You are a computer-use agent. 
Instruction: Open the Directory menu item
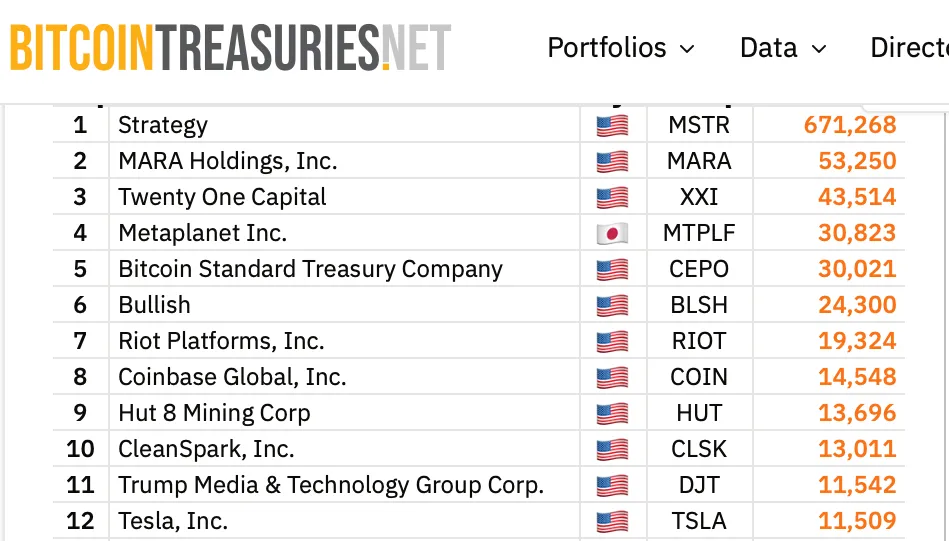[x=908, y=48]
